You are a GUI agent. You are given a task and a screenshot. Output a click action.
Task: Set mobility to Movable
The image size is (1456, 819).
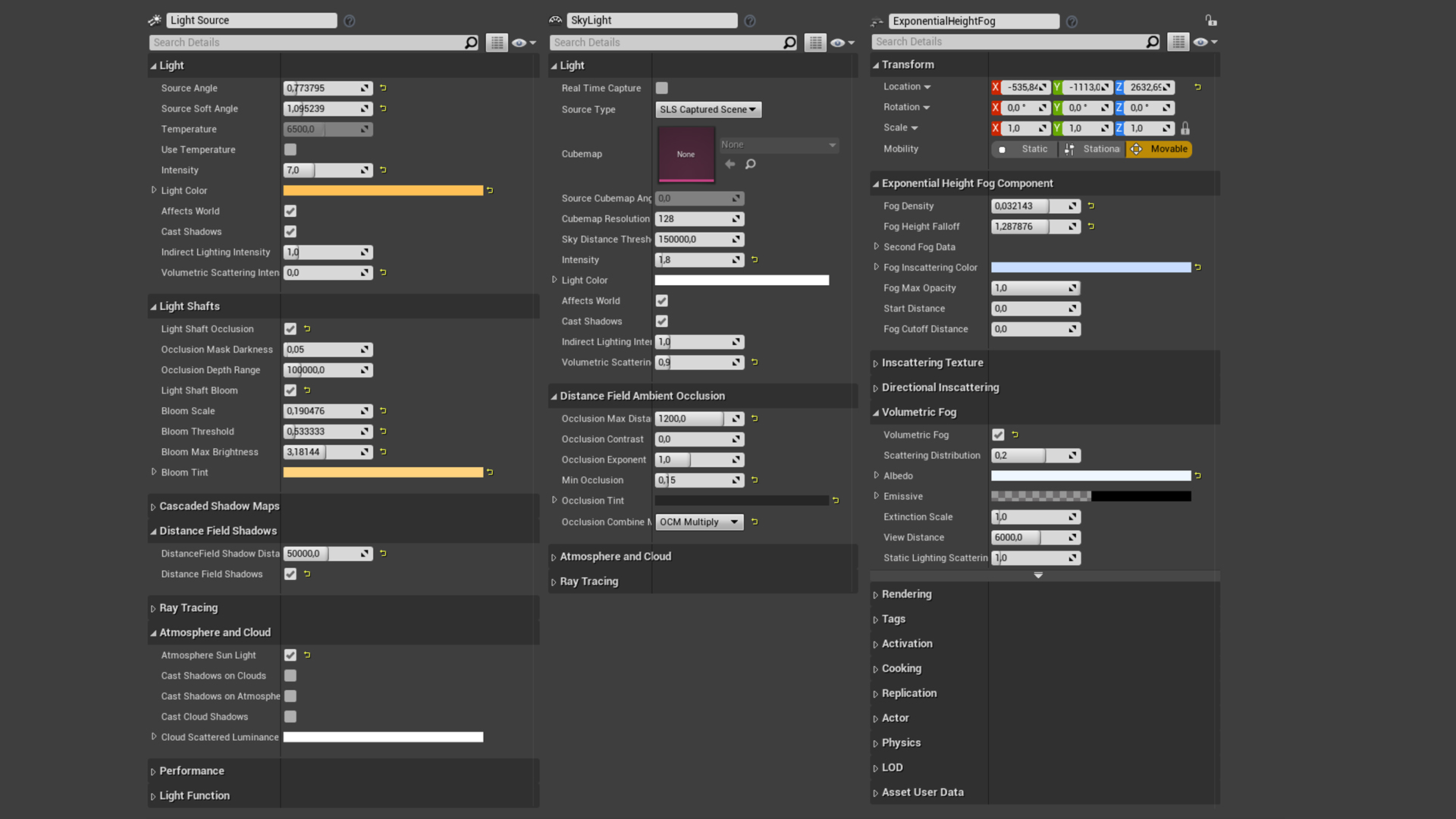coord(1159,149)
